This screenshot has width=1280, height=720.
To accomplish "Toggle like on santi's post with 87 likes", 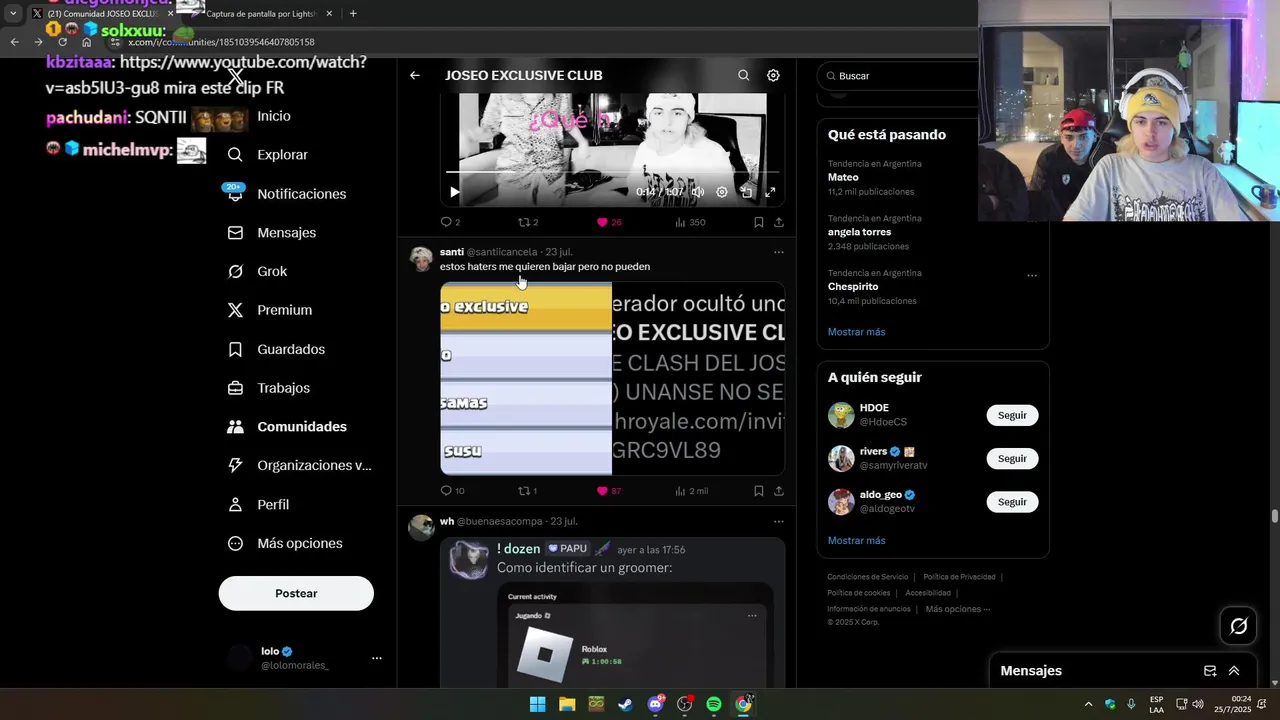I will [x=609, y=491].
